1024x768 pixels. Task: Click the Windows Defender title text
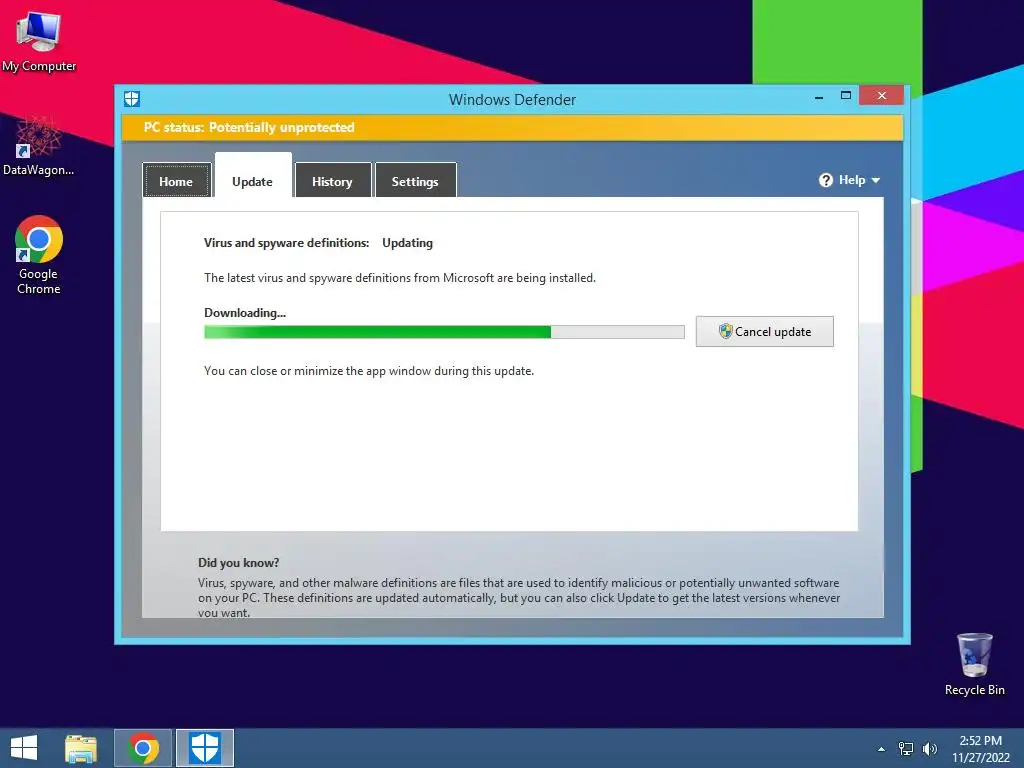click(x=512, y=100)
